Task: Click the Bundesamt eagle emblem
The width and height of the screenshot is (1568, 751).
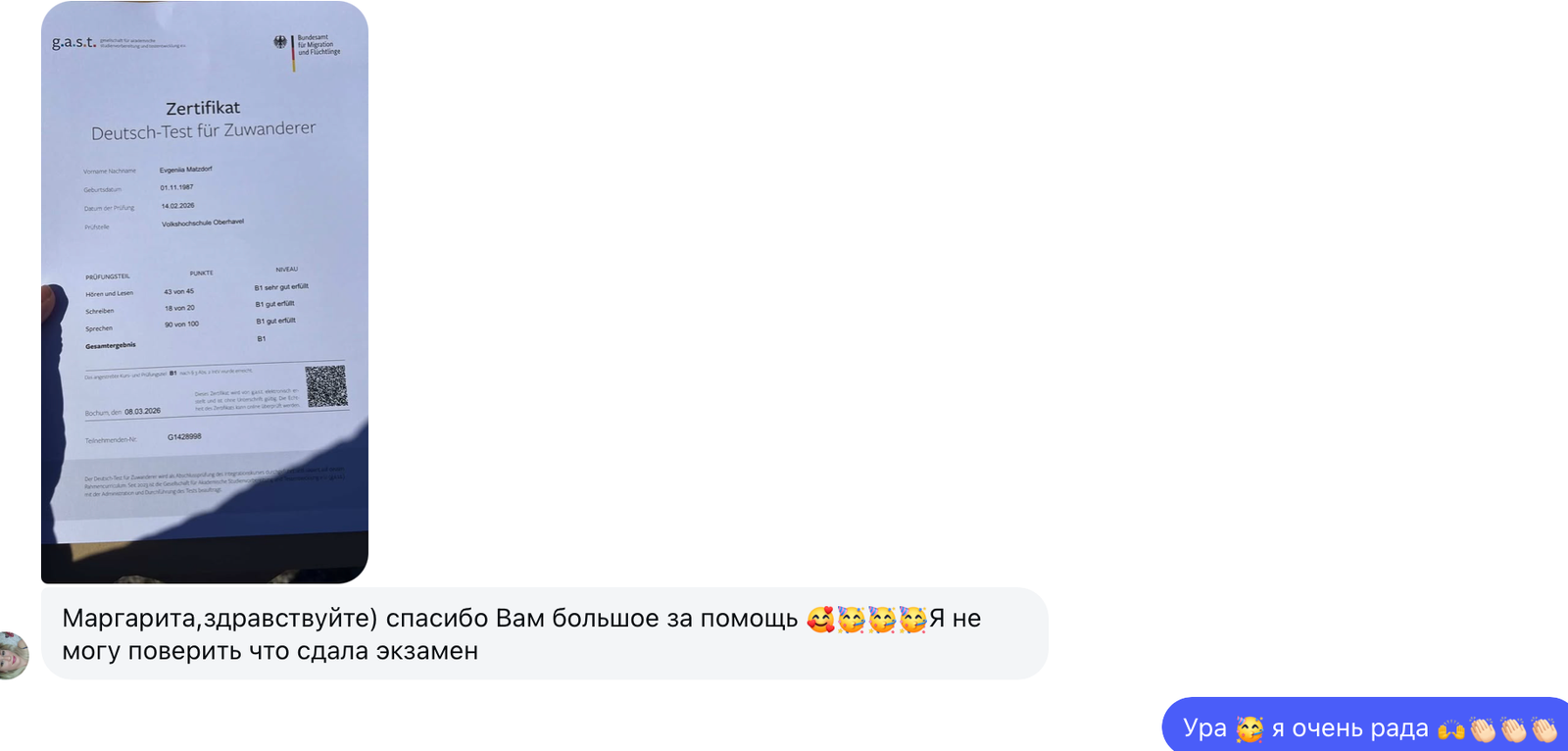Action: click(281, 43)
